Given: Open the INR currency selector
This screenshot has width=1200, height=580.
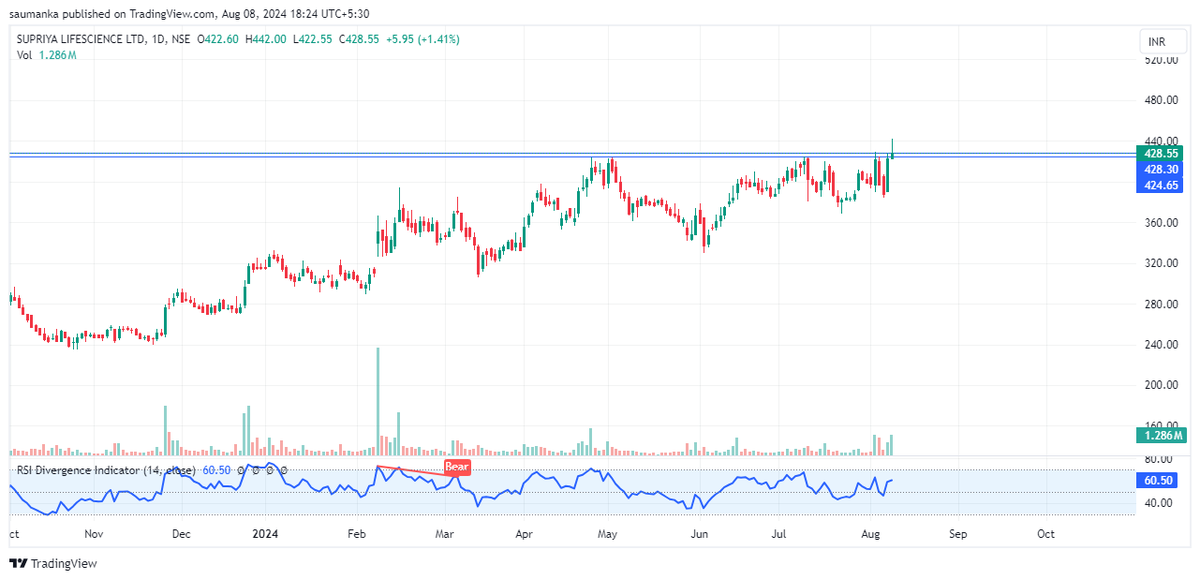Looking at the screenshot, I should (x=1163, y=42).
